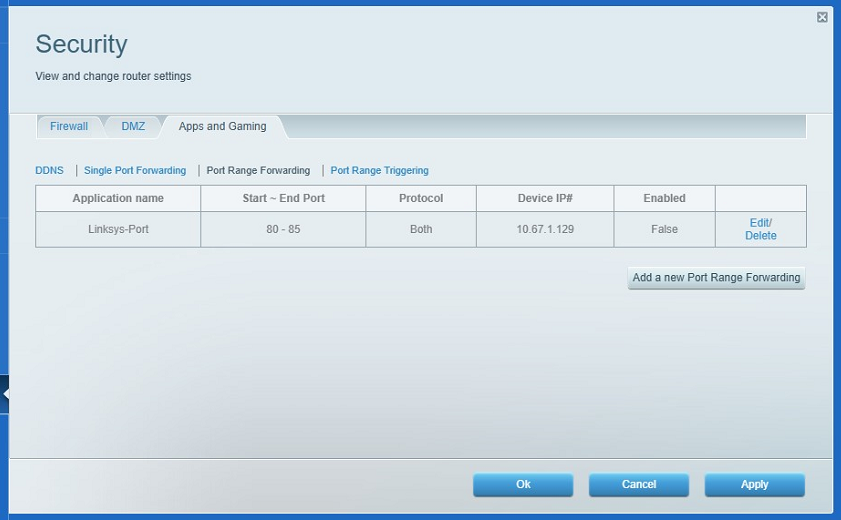Select the Linksys-Port application name cell
Screen dimensions: 841x520
118,229
